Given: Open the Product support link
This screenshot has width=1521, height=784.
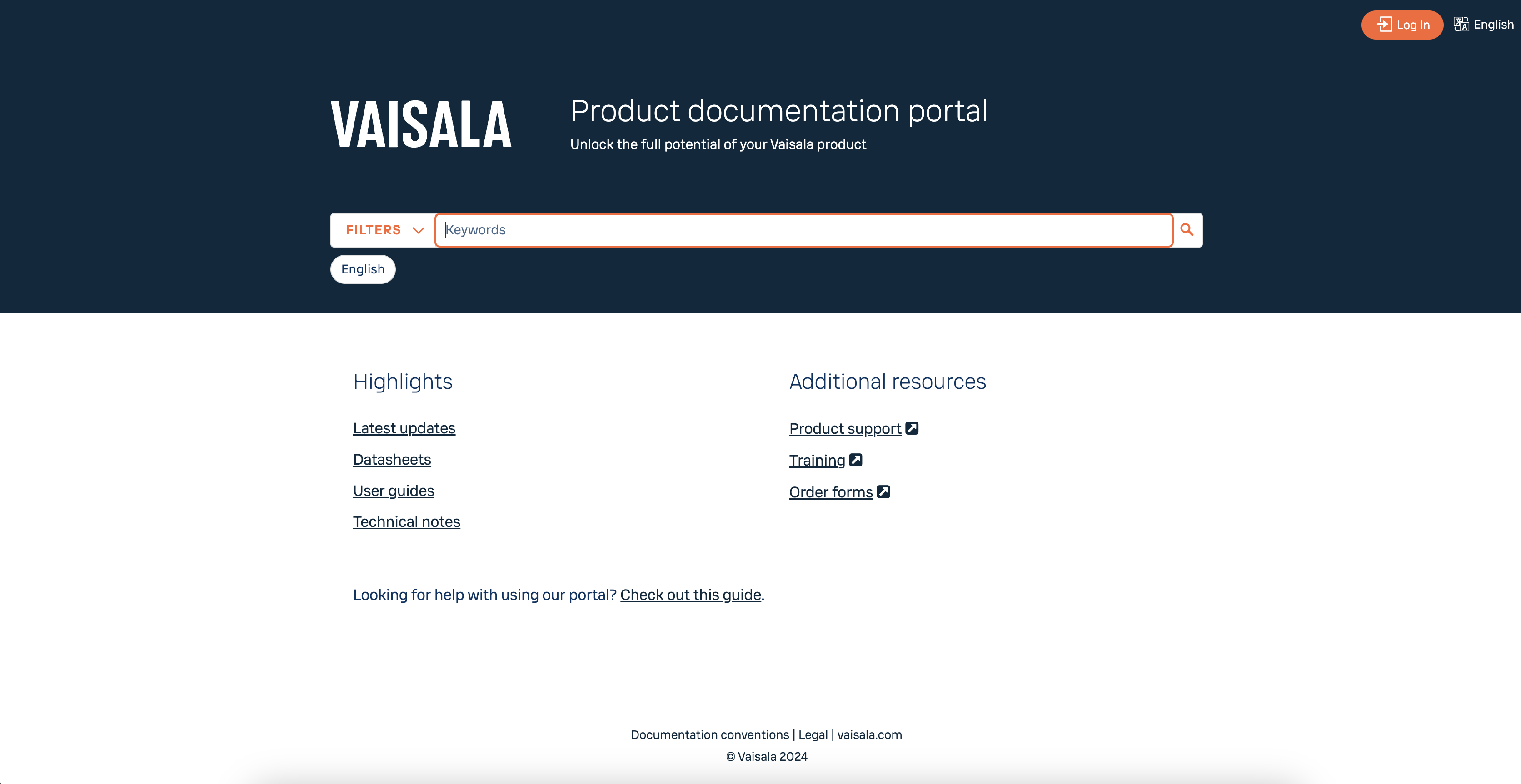Looking at the screenshot, I should (845, 429).
